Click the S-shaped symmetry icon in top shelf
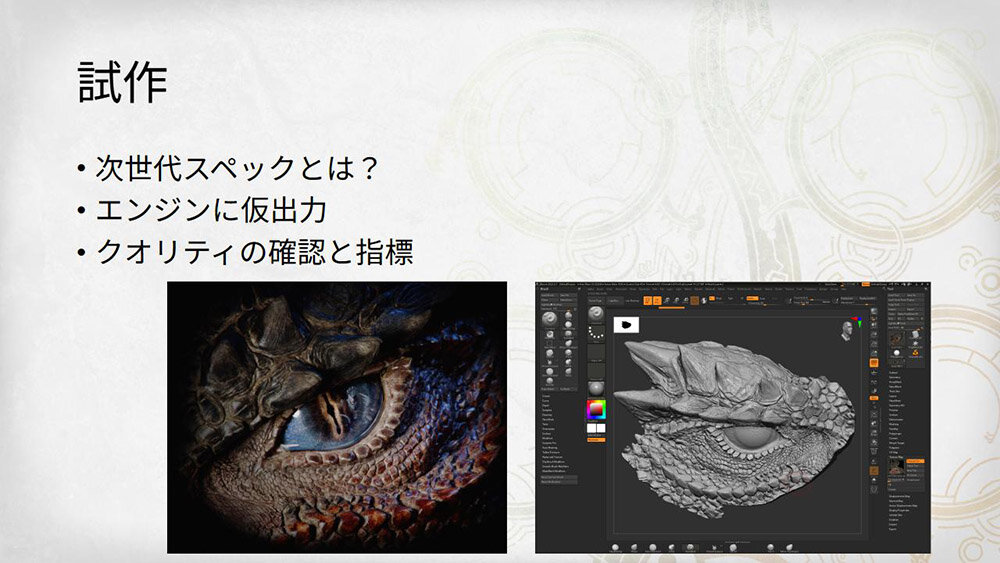The width and height of the screenshot is (1000, 563). coord(703,300)
